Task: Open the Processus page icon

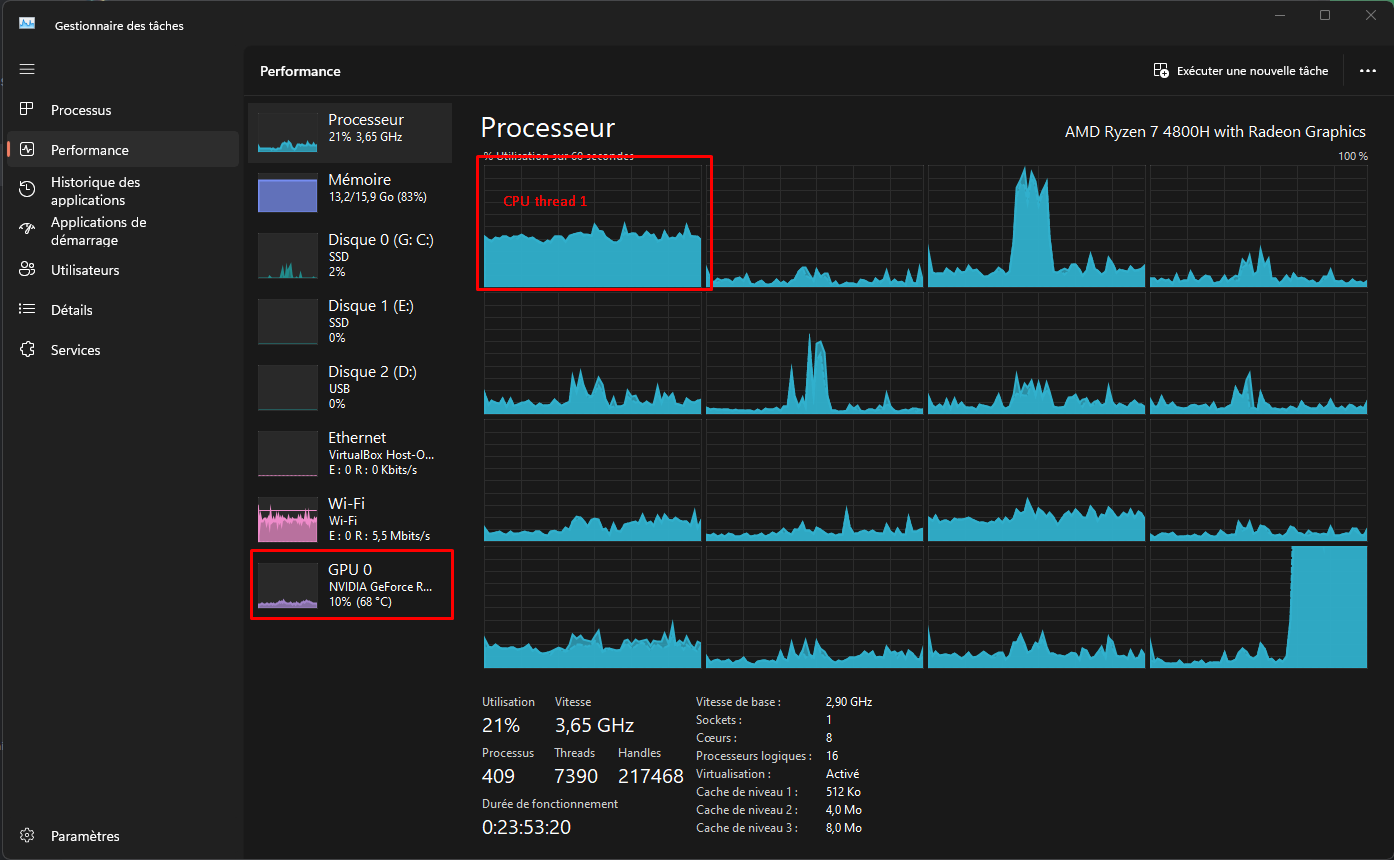Action: (x=28, y=110)
